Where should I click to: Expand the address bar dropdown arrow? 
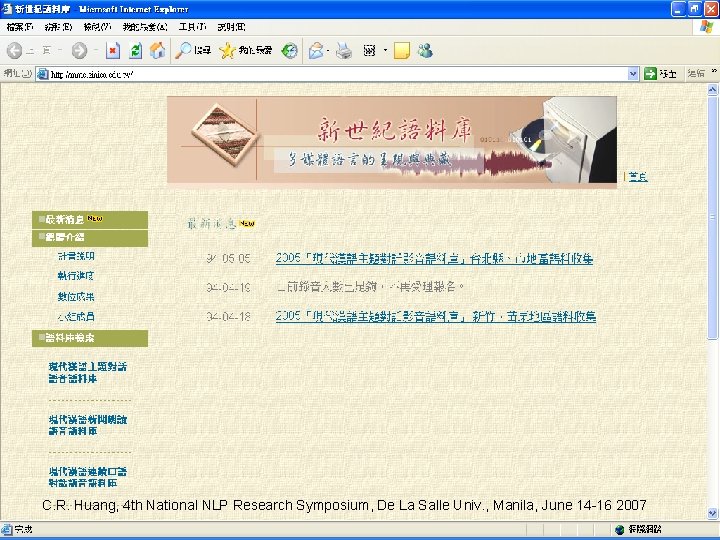pyautogui.click(x=633, y=74)
